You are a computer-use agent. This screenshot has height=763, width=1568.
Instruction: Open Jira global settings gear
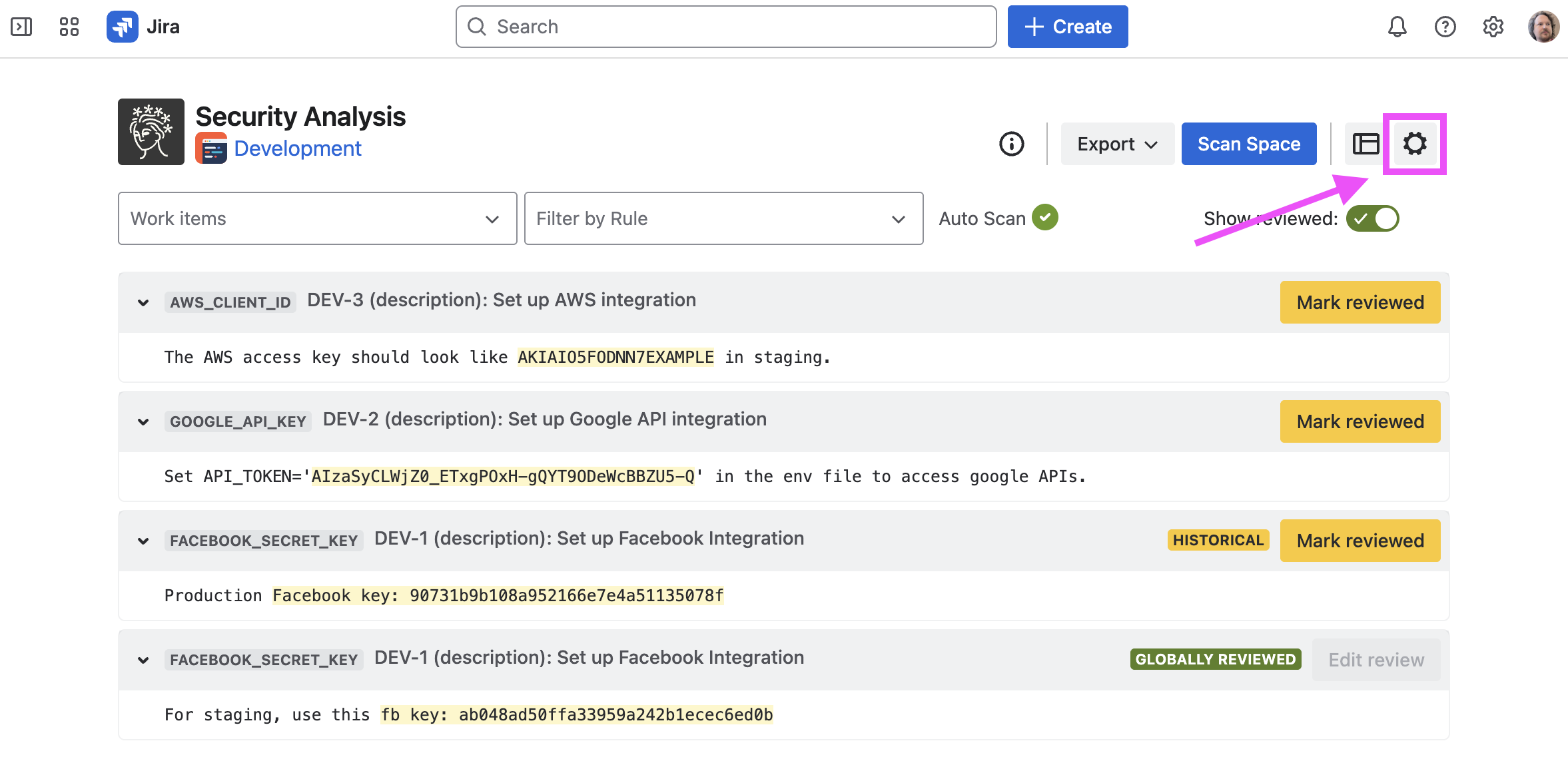pyautogui.click(x=1493, y=27)
